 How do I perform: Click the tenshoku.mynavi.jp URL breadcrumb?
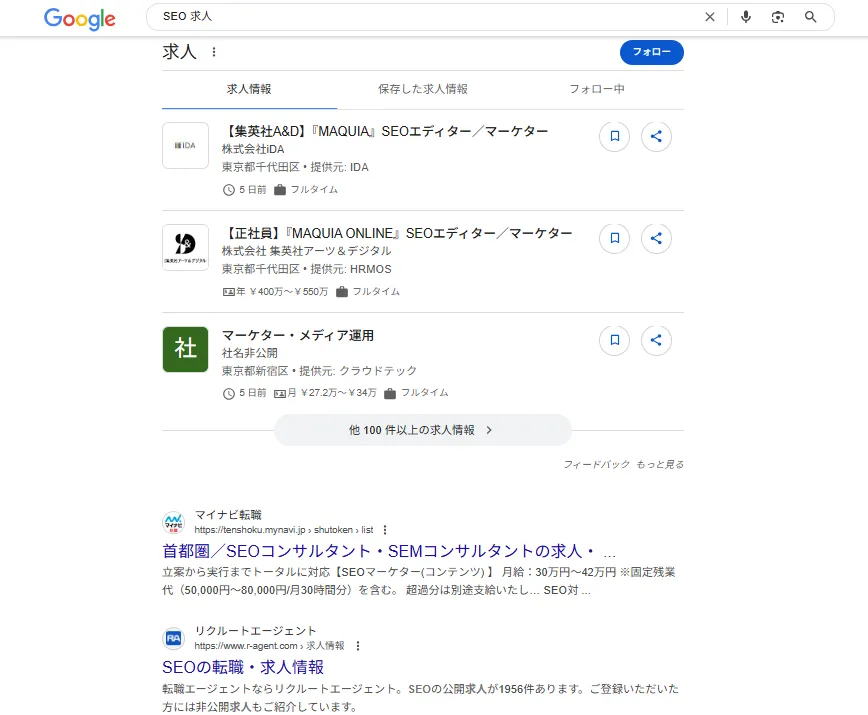pyautogui.click(x=284, y=530)
